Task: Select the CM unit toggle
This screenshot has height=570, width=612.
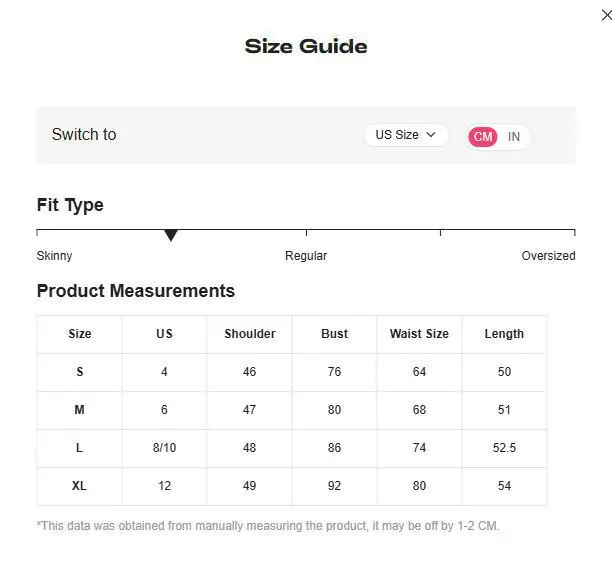Action: (x=483, y=137)
